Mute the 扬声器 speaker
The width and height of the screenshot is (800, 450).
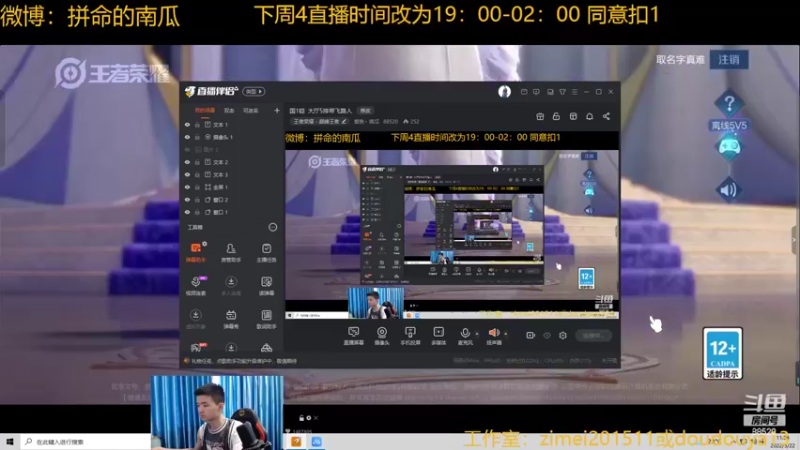click(493, 333)
